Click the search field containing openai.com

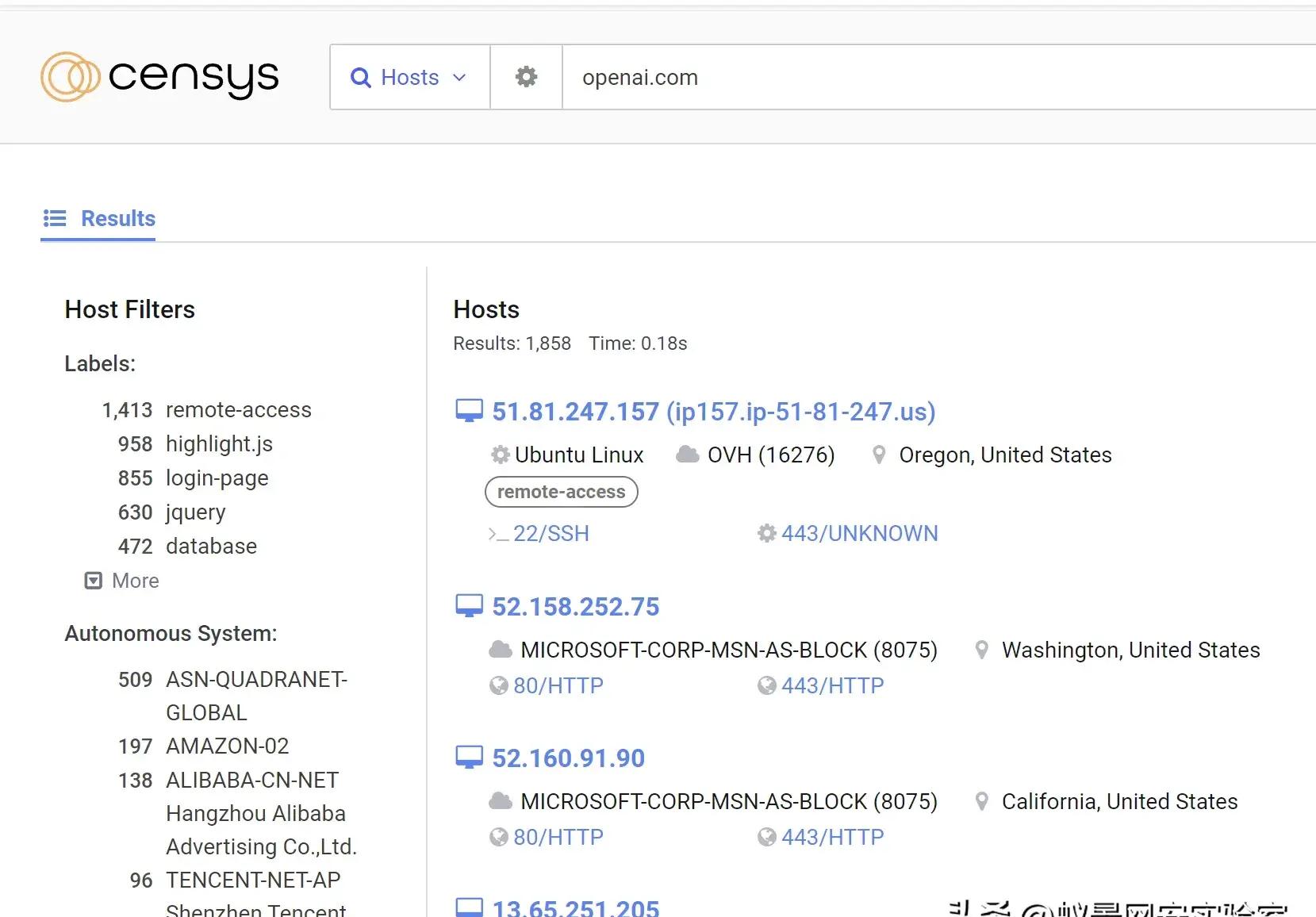tap(939, 77)
